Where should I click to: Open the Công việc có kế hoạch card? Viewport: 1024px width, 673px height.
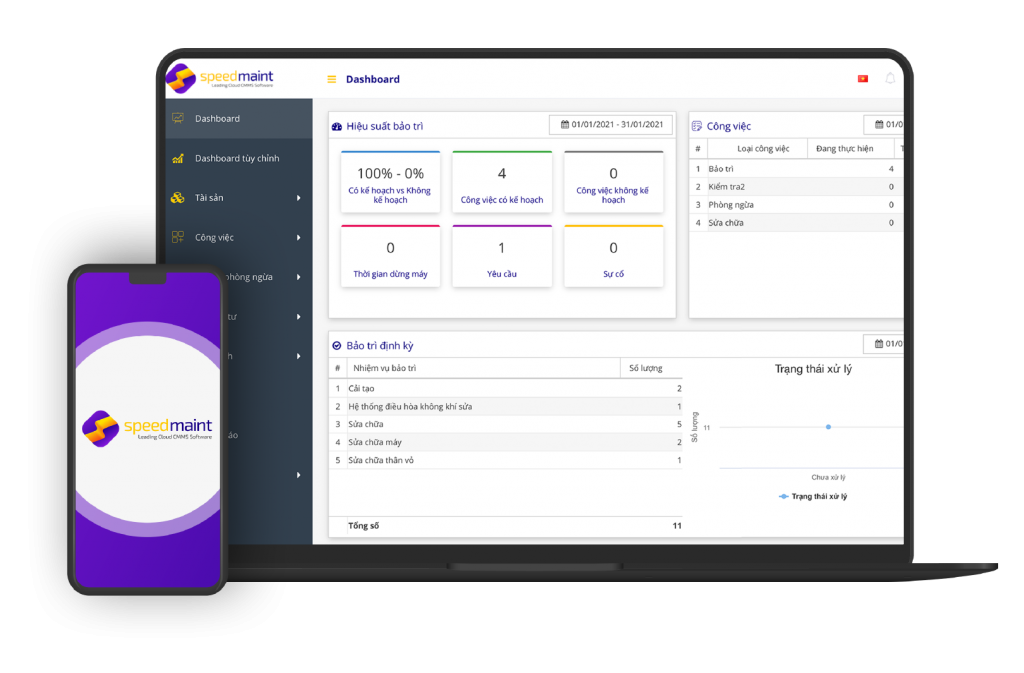click(502, 182)
